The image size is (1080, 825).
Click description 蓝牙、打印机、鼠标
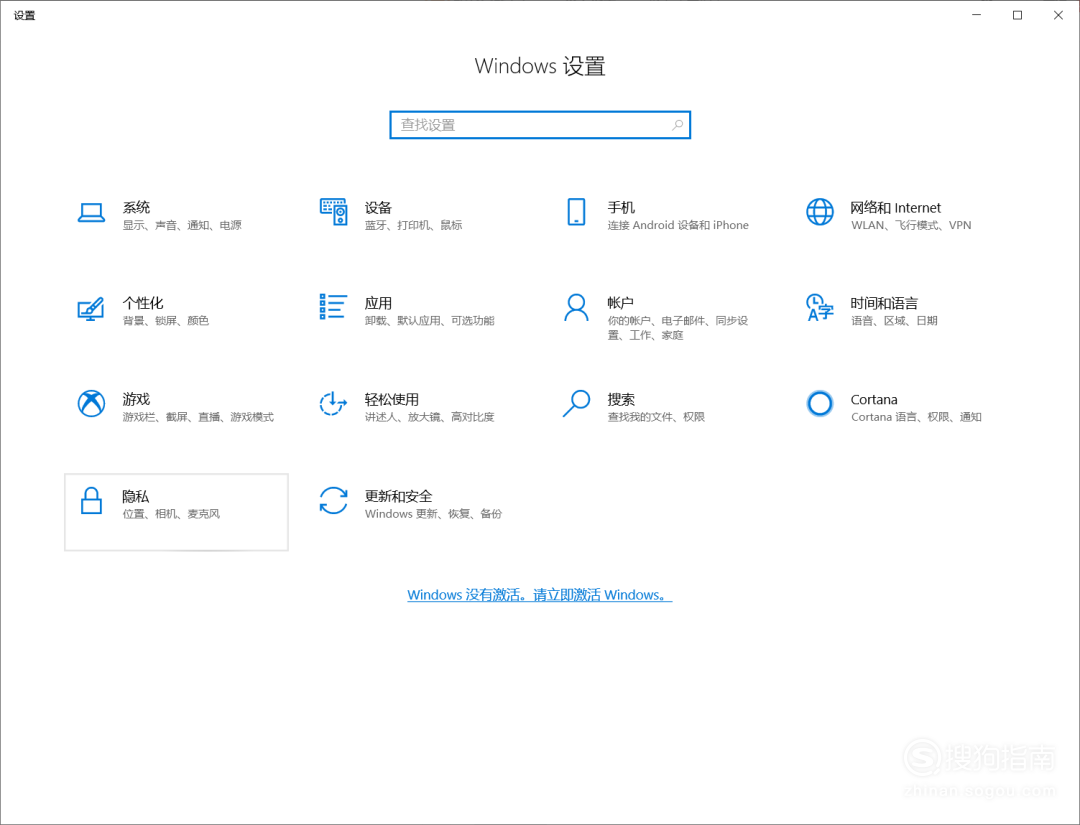(x=413, y=225)
